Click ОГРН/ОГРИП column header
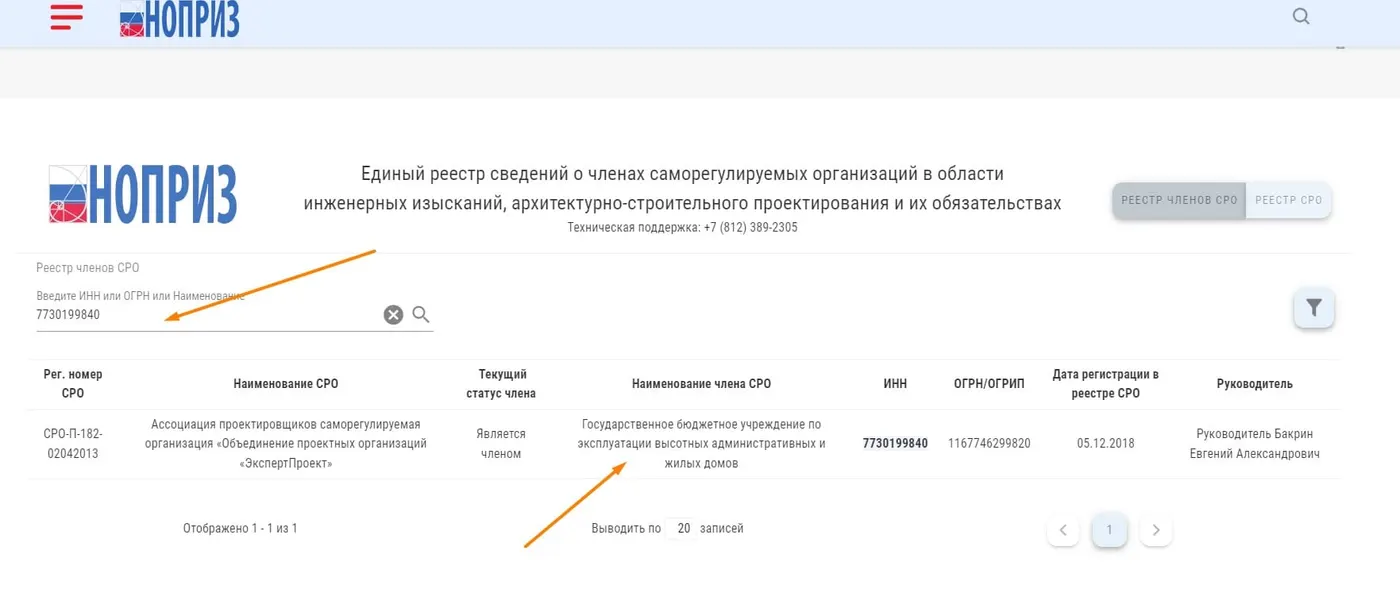 click(989, 384)
